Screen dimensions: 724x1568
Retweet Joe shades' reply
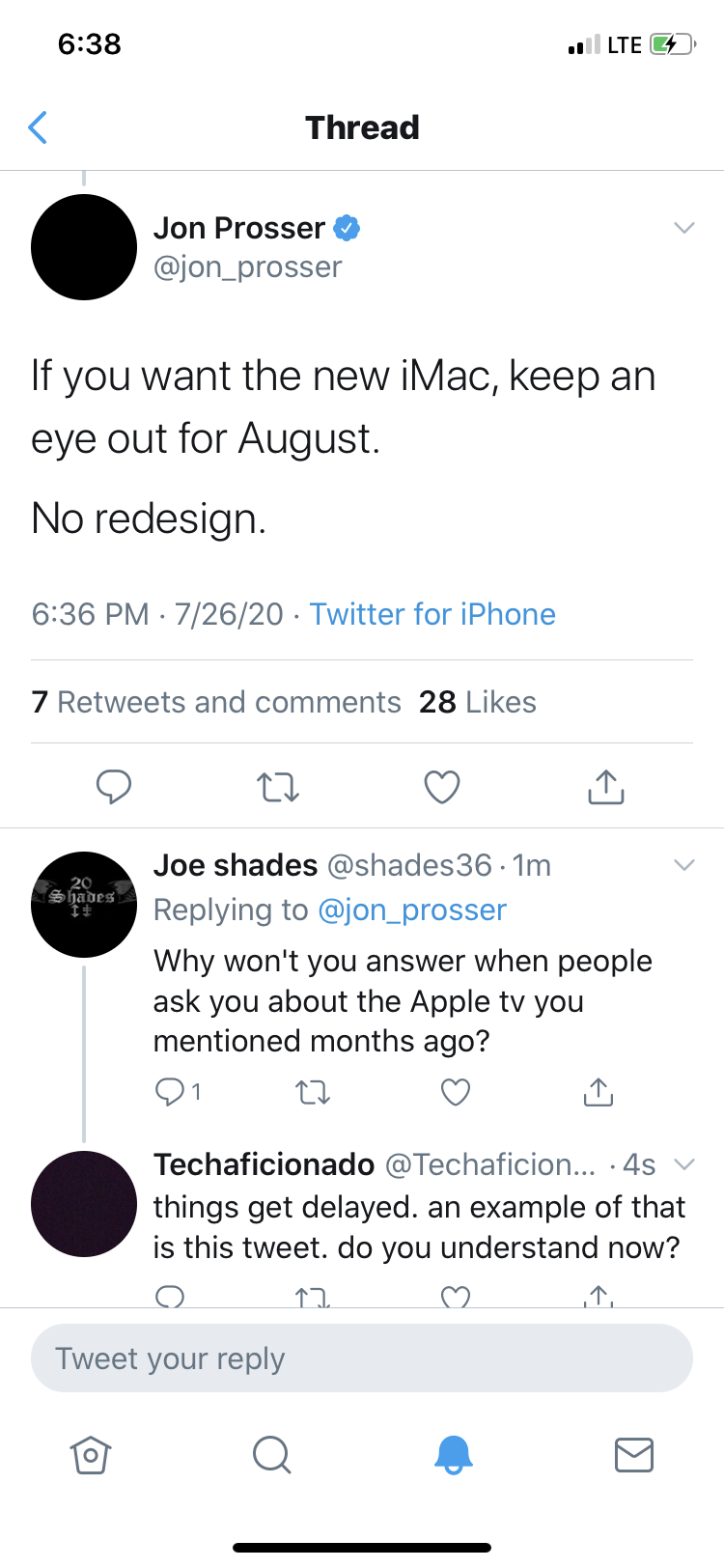312,1092
